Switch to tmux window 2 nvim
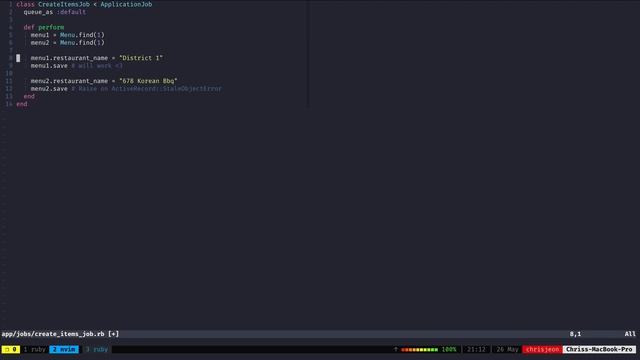Viewport: 640px width, 360px height. tap(64, 349)
